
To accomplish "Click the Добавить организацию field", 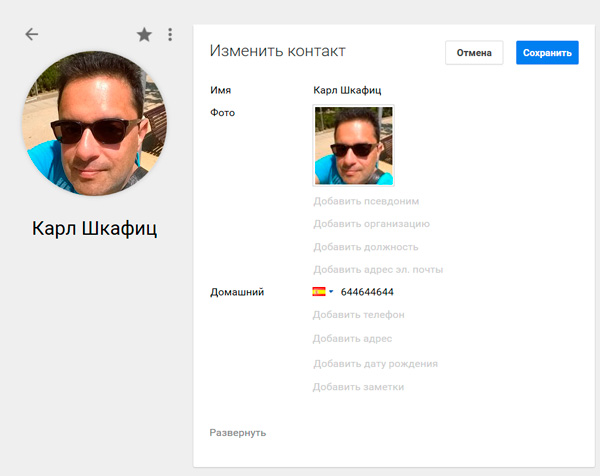I will pos(371,224).
